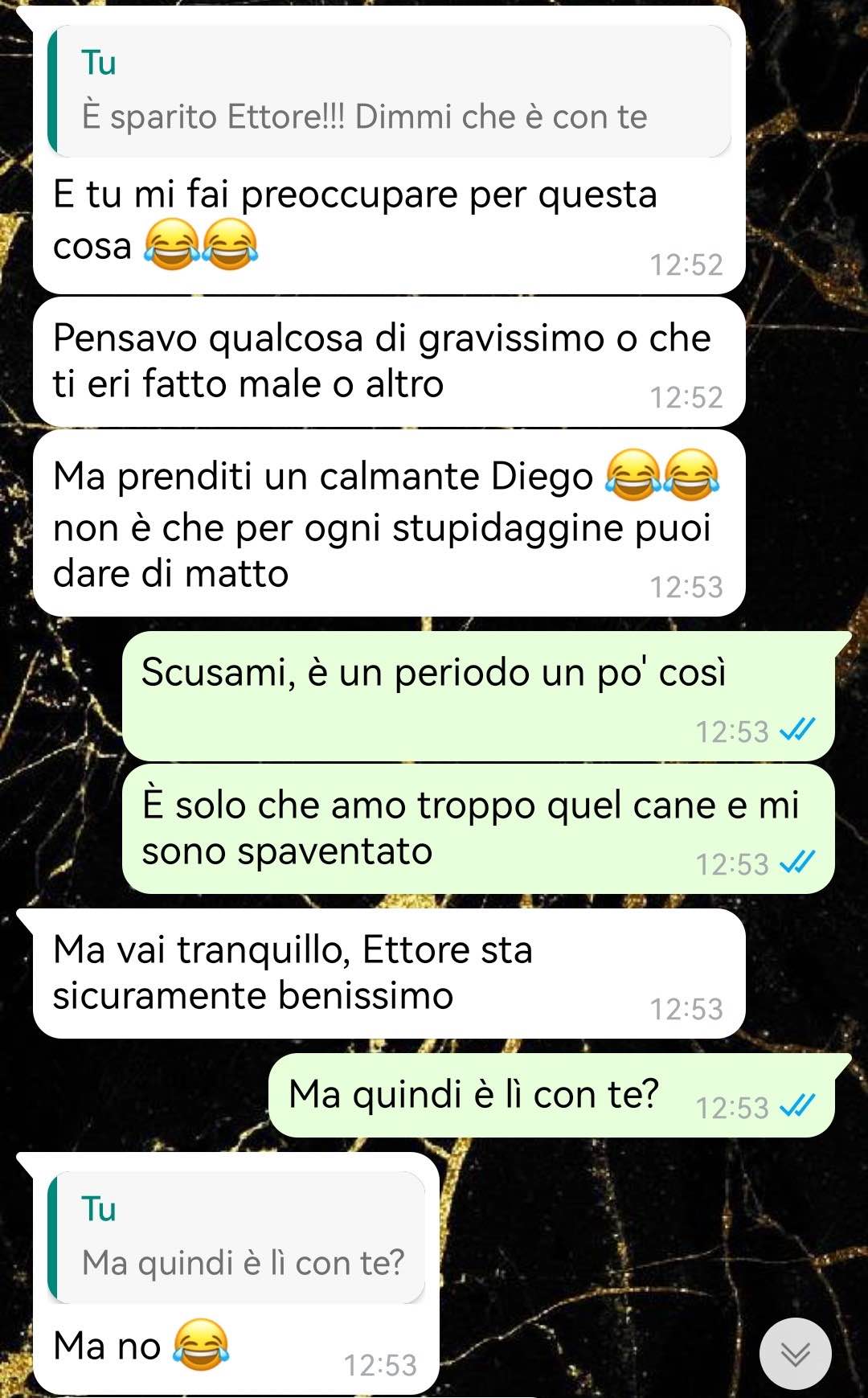
Task: Tap 12:52 timestamp on 'ti eri fatto male' message
Action: [x=686, y=397]
